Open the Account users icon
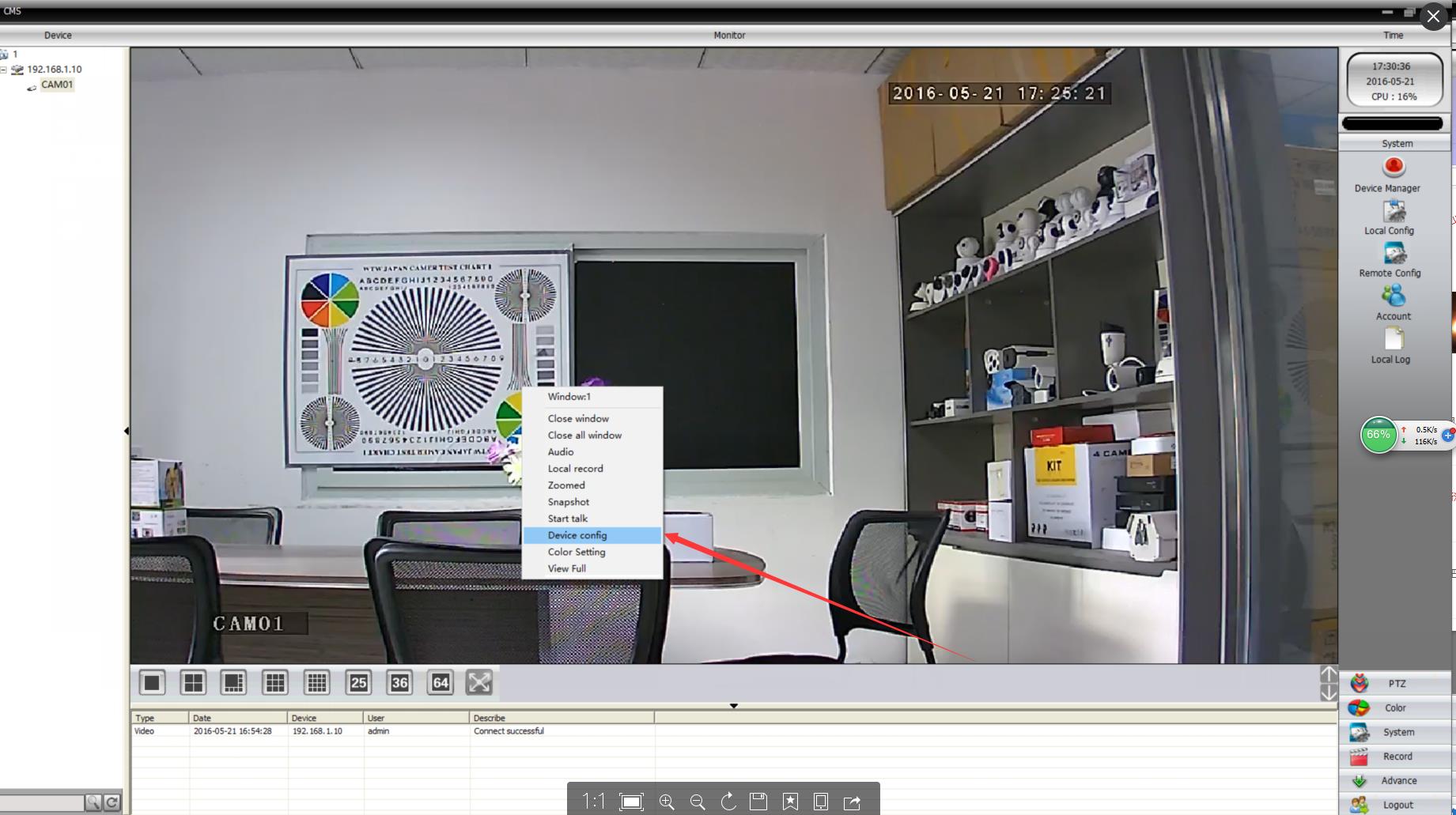 click(x=1393, y=296)
